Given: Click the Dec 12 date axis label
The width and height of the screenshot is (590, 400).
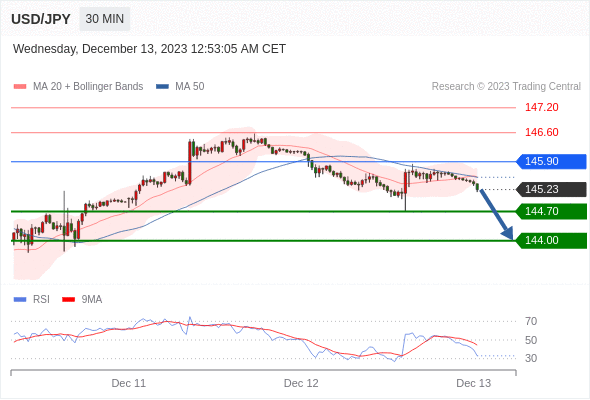Looking at the screenshot, I should tap(301, 383).
